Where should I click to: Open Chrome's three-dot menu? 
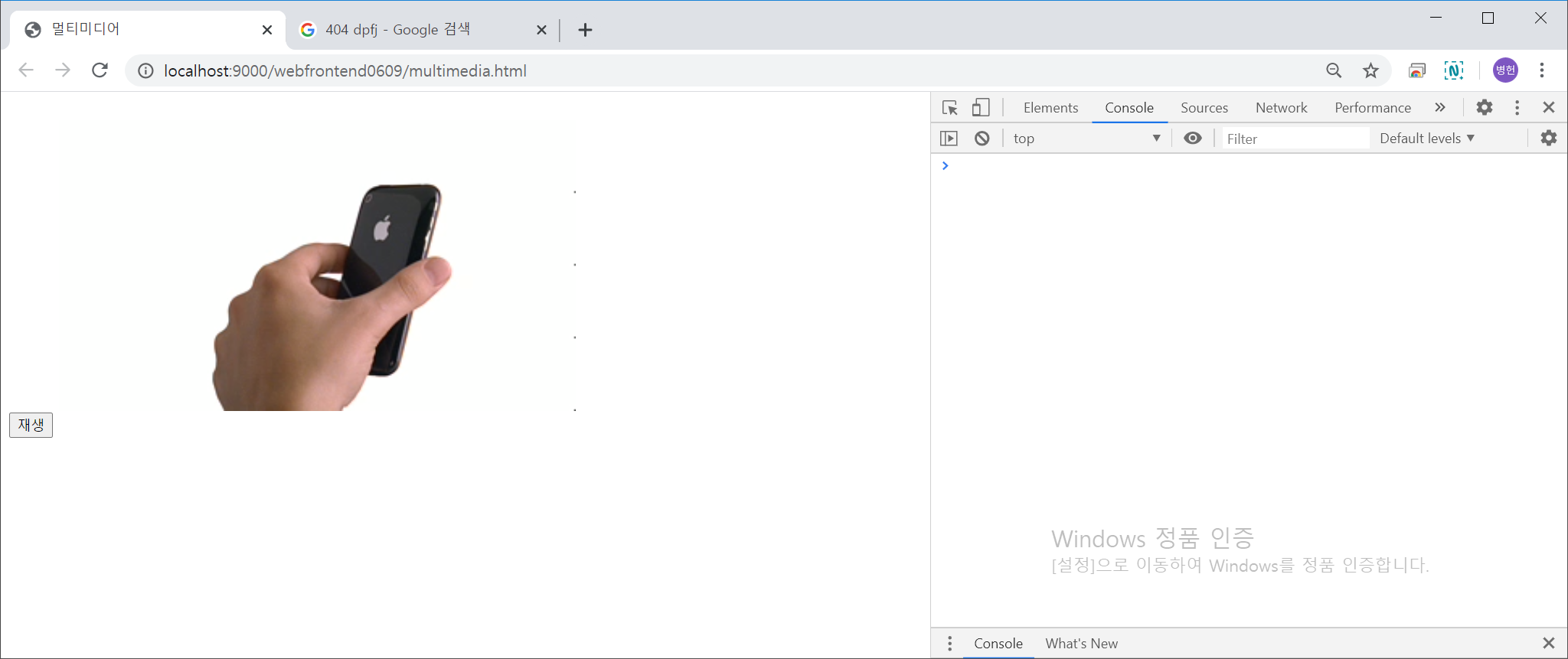pyautogui.click(x=1542, y=70)
